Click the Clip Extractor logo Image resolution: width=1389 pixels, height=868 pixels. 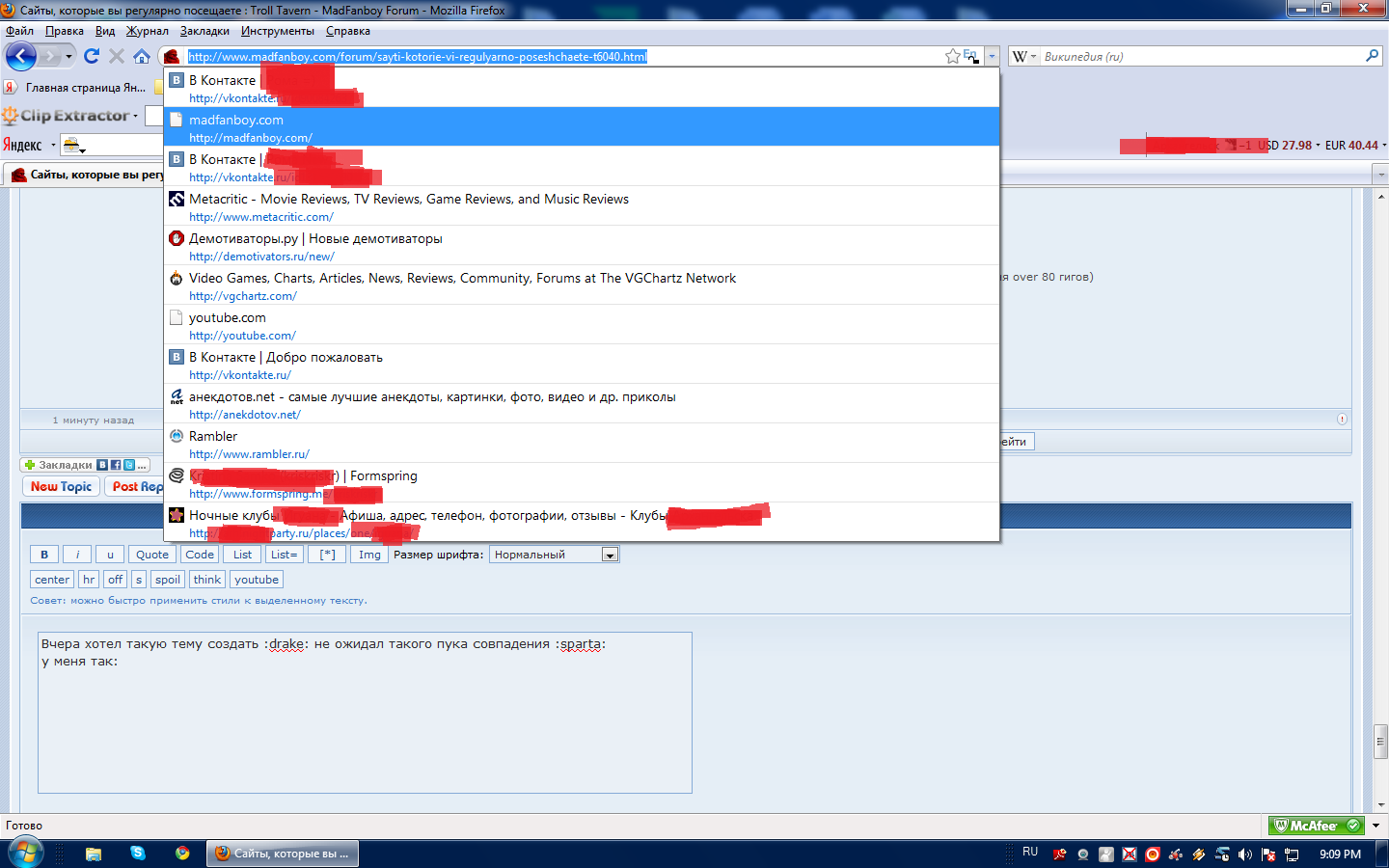coord(66,116)
